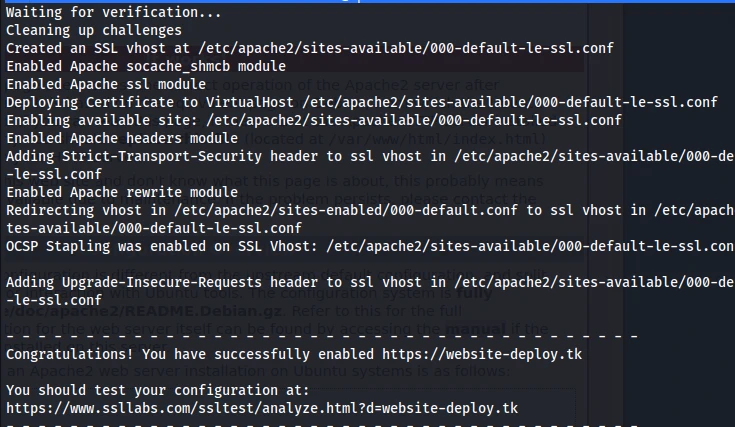Click the 'Enabled Apache ssl module' line
Screen dimensions: 735x427
pyautogui.click(x=105, y=84)
